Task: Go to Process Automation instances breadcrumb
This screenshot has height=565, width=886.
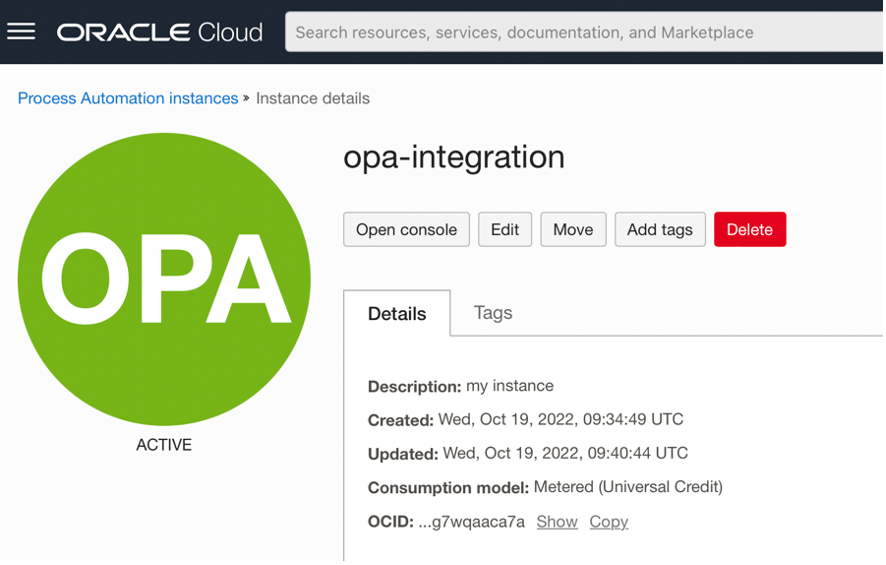Action: pyautogui.click(x=128, y=98)
